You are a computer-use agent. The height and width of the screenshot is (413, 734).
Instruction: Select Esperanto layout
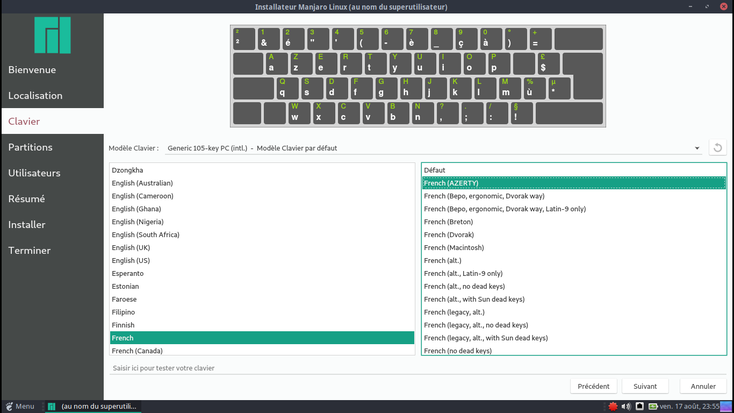pyautogui.click(x=262, y=273)
